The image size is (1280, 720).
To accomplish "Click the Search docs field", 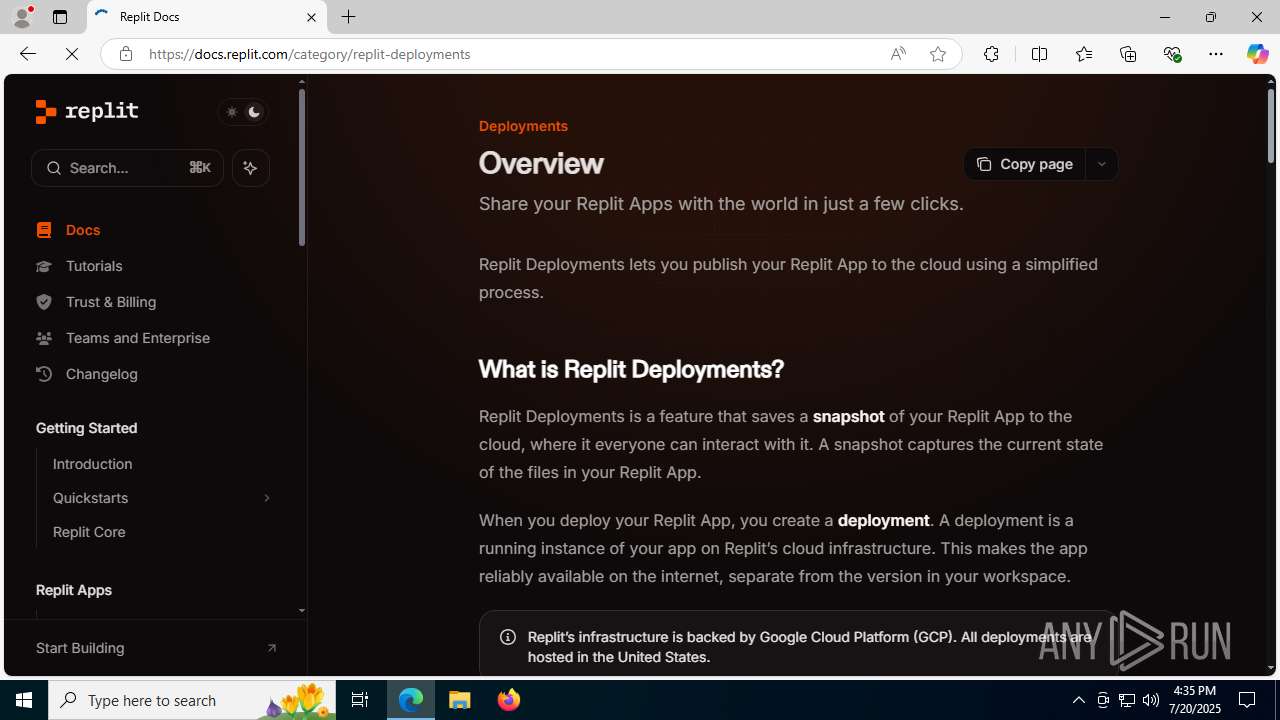I will tap(127, 168).
